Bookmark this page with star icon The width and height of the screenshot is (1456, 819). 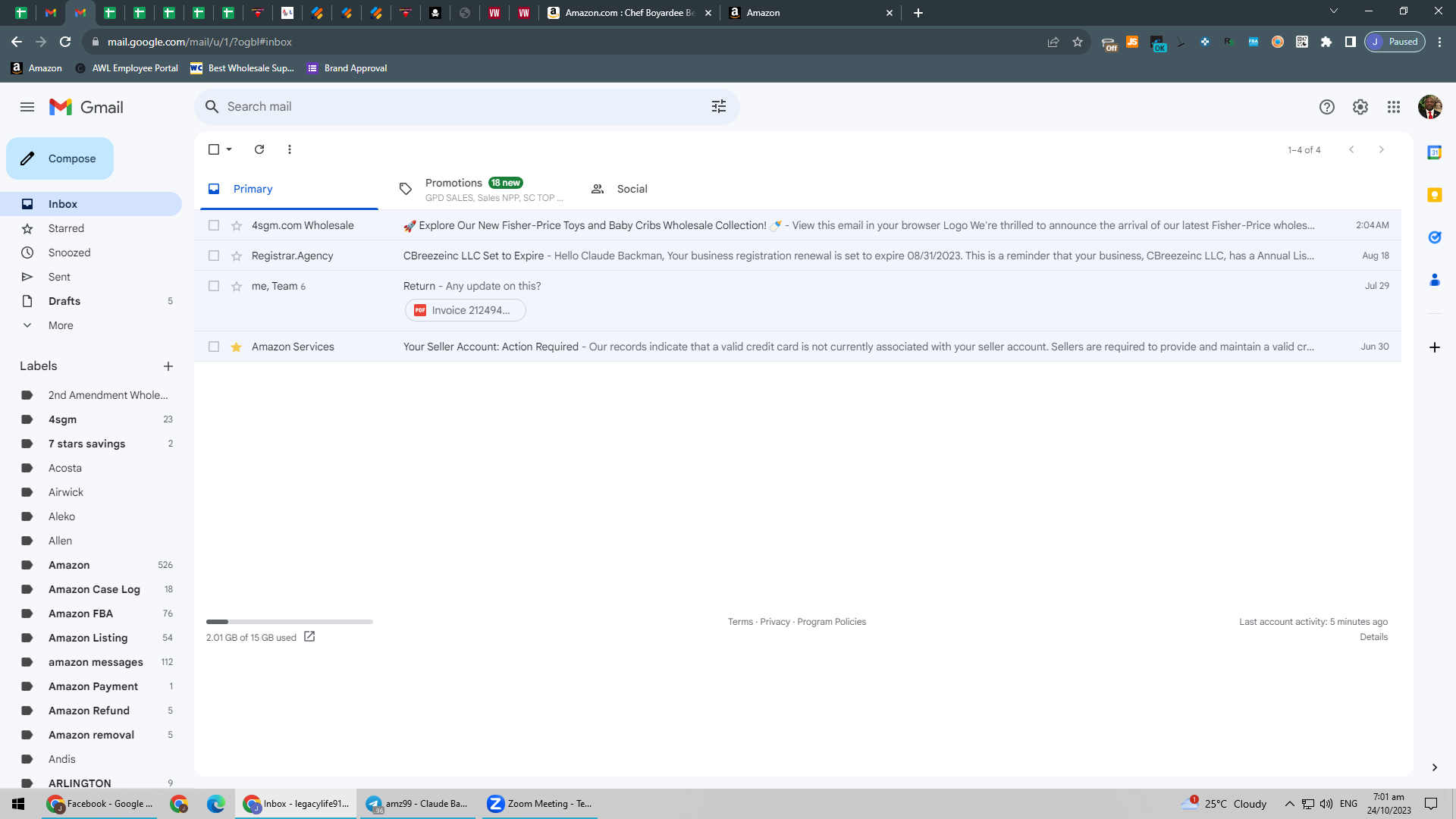(x=1078, y=42)
